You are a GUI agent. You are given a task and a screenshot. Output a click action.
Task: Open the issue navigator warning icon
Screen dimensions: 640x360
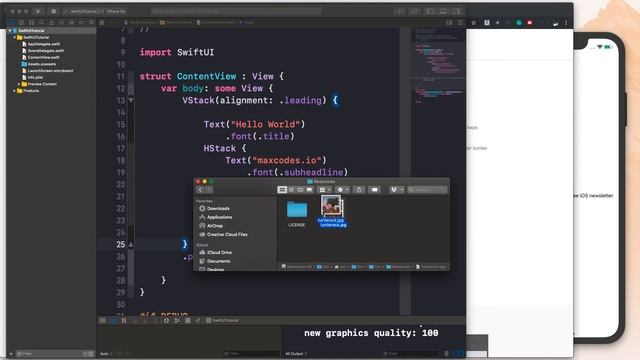coord(51,22)
